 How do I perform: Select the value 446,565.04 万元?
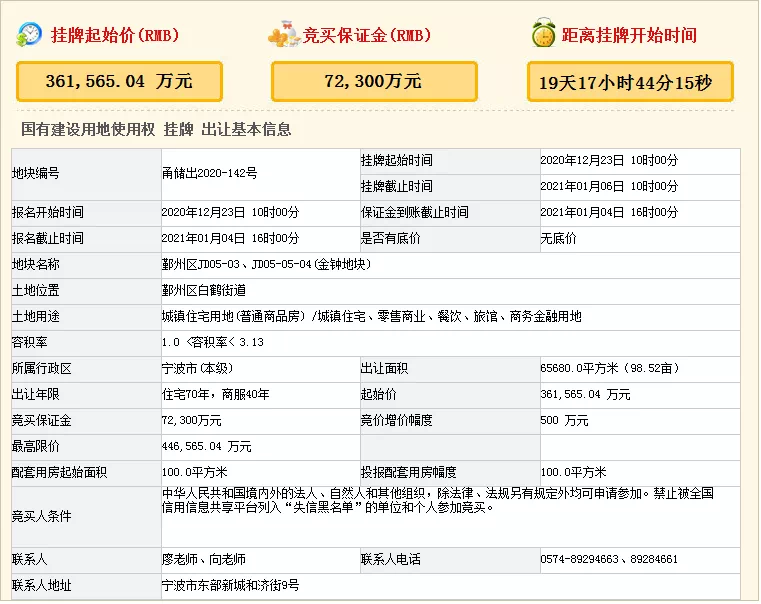point(207,447)
